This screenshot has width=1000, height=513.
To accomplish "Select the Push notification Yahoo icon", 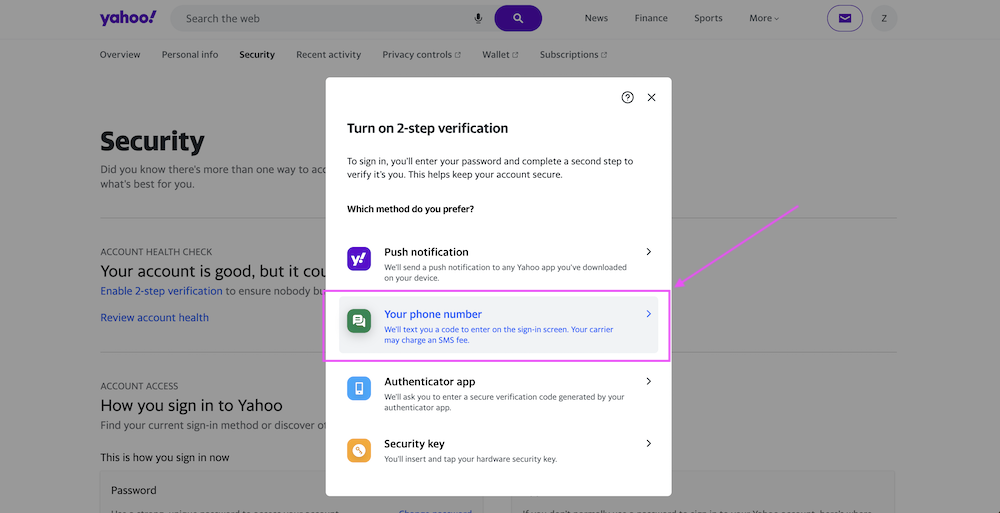I will (x=359, y=259).
